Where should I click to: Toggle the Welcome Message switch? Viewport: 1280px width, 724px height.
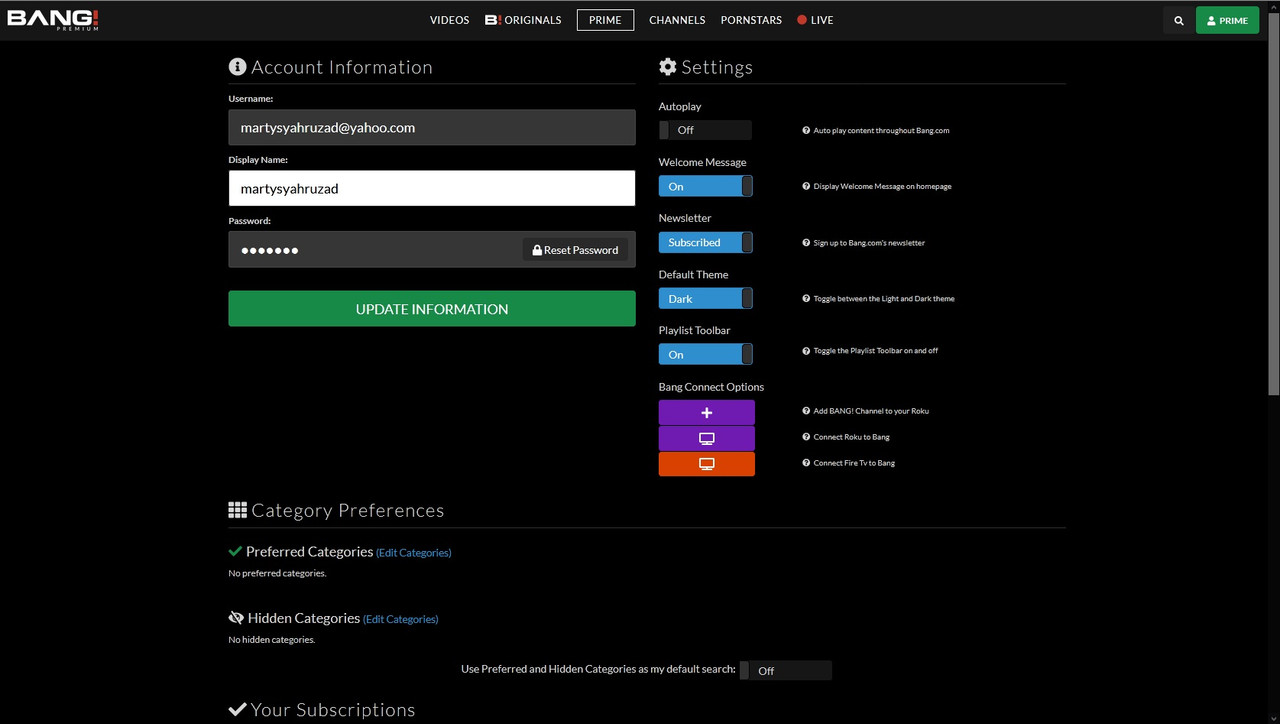706,186
